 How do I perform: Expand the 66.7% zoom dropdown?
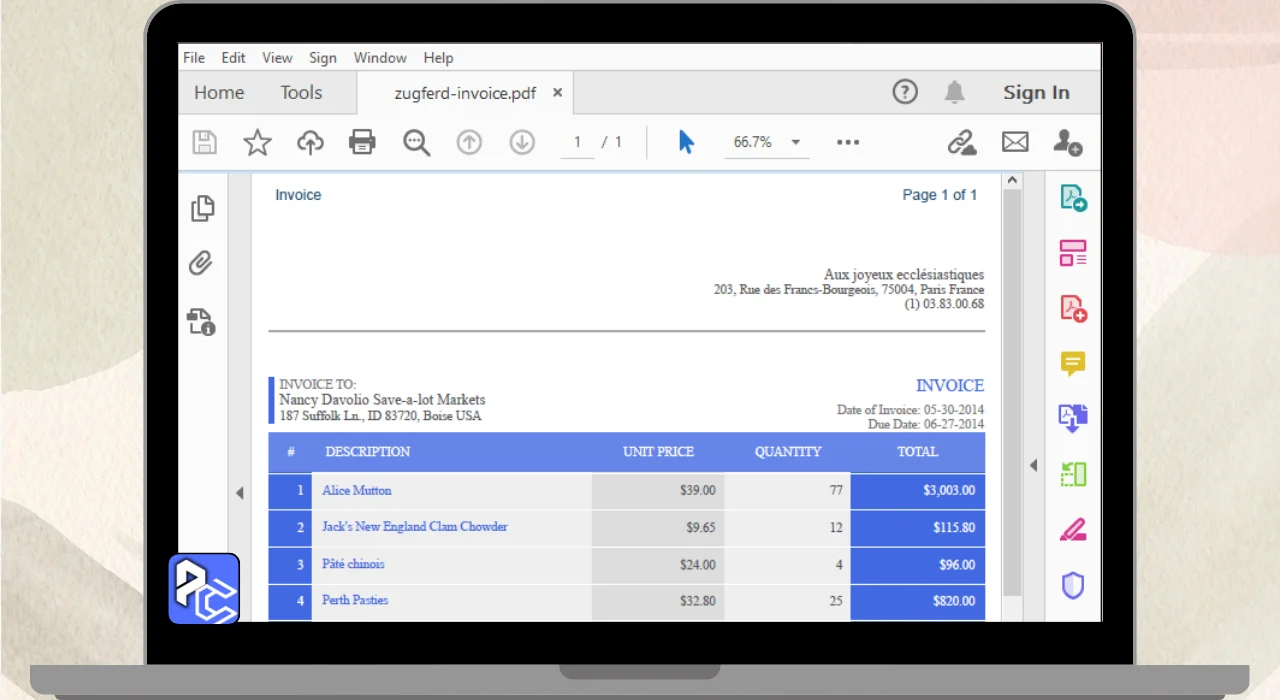[x=796, y=142]
